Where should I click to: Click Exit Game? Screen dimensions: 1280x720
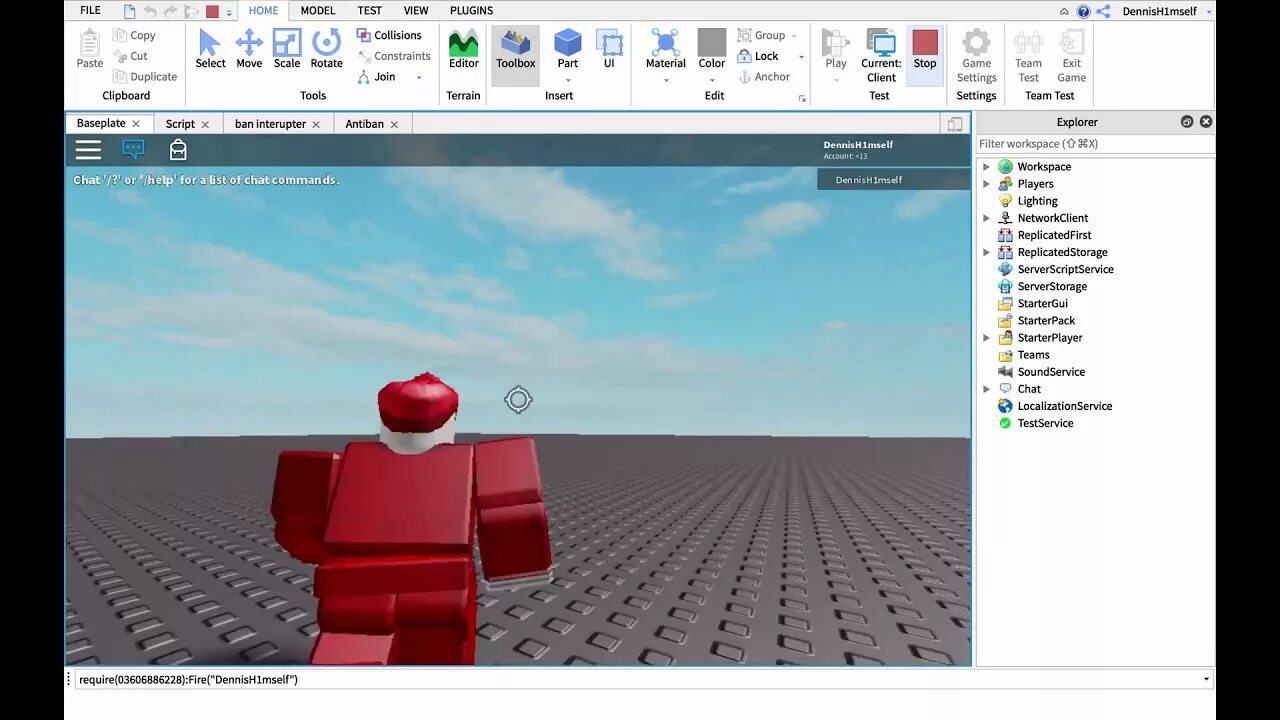coord(1071,55)
